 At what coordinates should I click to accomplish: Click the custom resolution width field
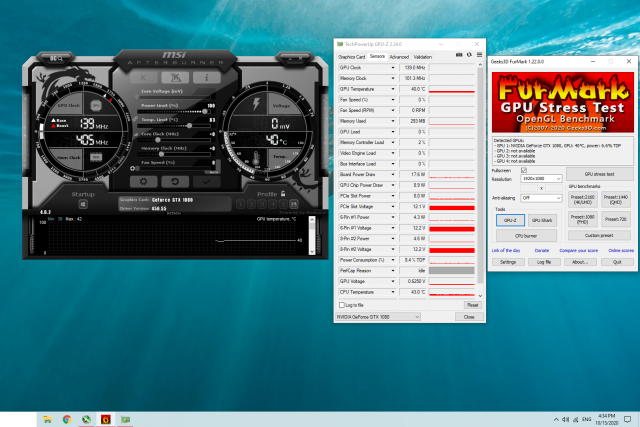[529, 188]
